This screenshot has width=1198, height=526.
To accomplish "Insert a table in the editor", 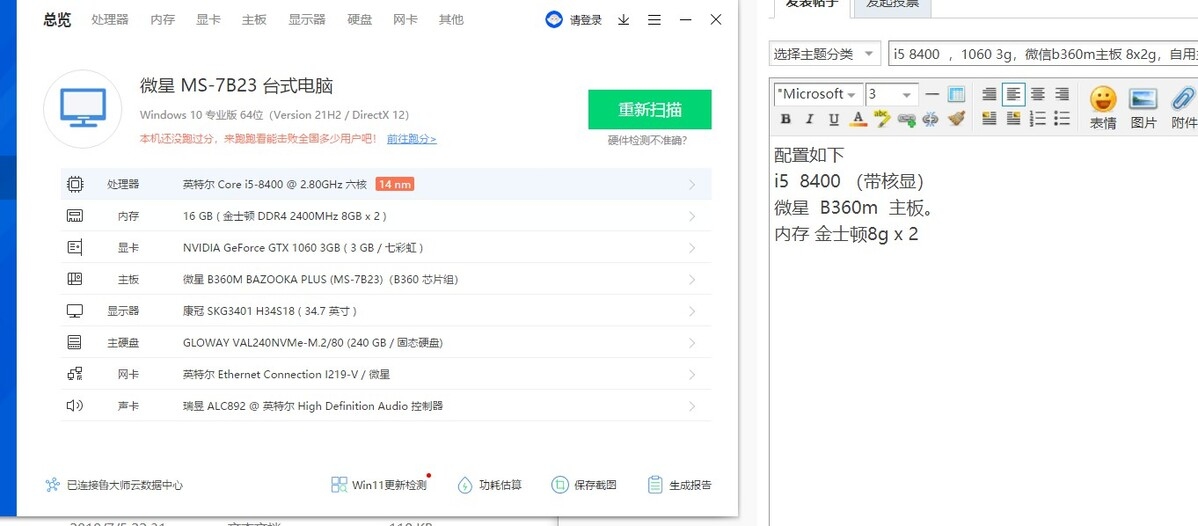I will click(x=956, y=94).
